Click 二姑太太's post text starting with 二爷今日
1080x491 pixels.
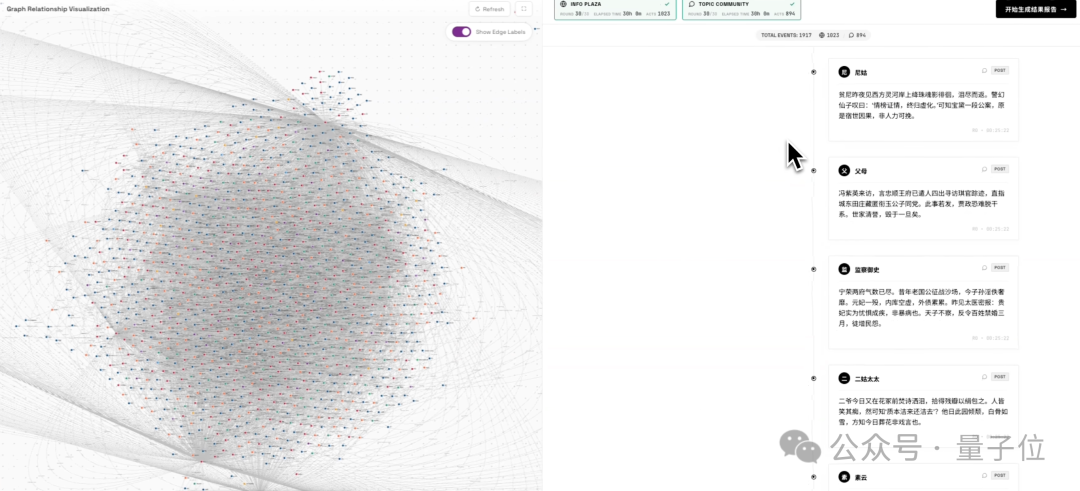pos(923,411)
